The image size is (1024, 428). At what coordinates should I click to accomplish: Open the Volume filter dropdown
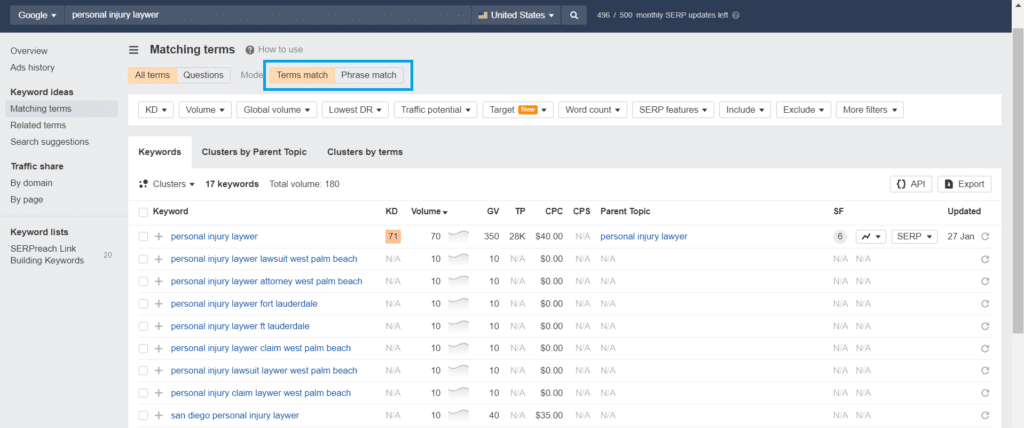(x=205, y=110)
